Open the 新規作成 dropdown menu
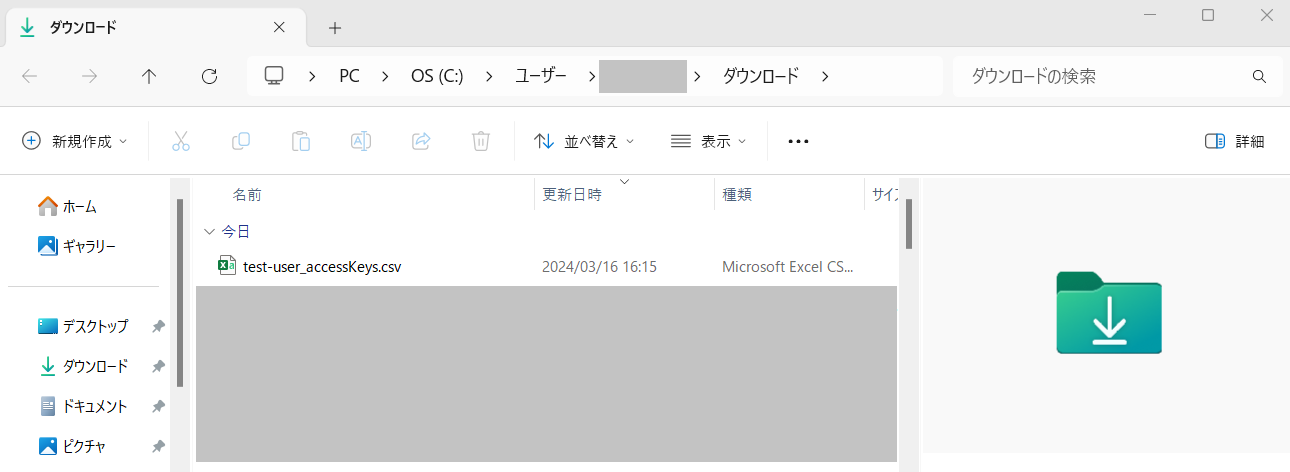 tap(75, 141)
